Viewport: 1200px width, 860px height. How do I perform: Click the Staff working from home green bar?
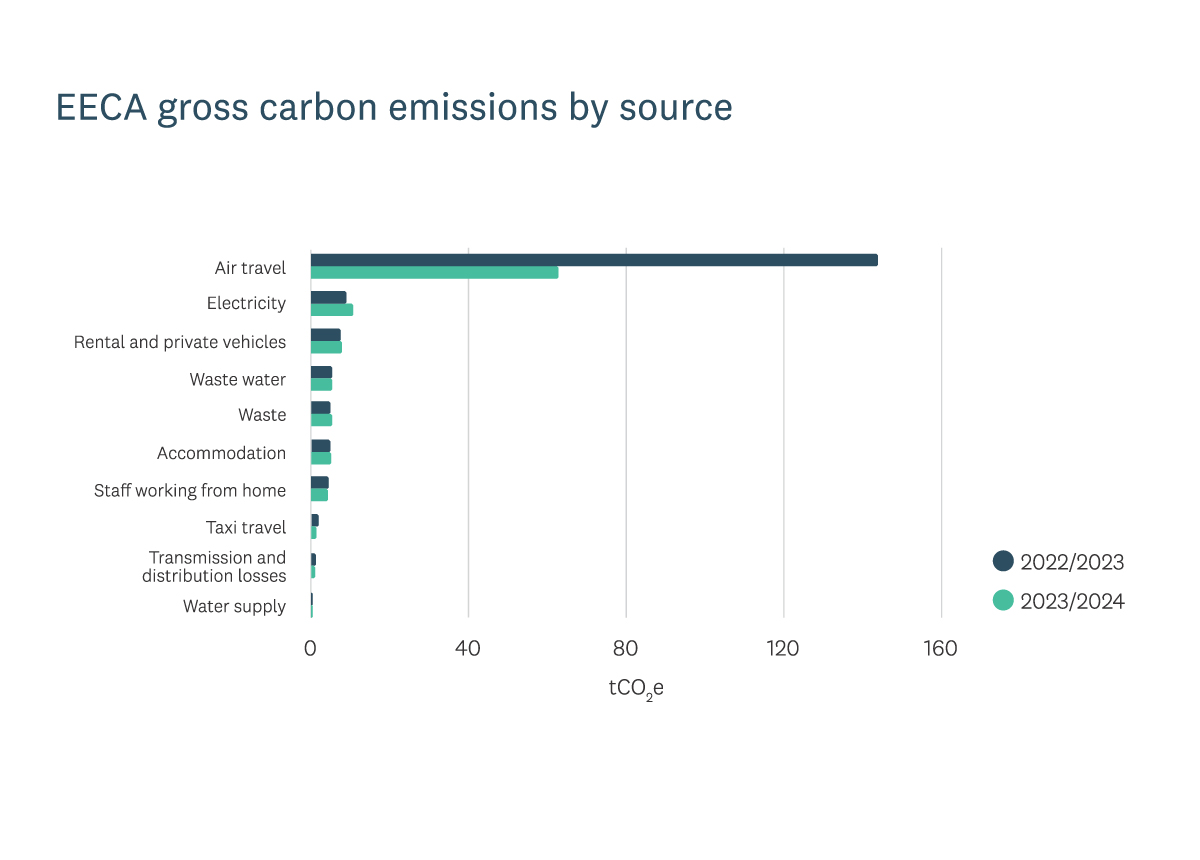[319, 495]
